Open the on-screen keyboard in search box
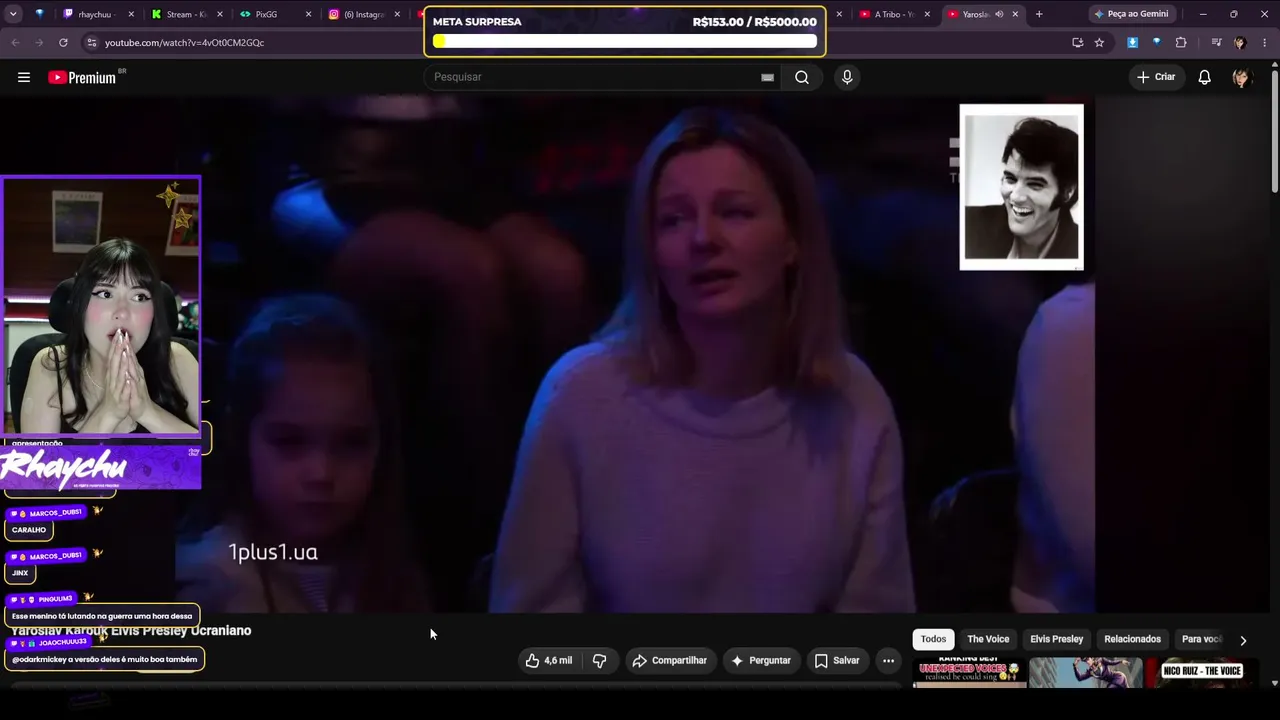This screenshot has width=1280, height=720. pos(767,77)
